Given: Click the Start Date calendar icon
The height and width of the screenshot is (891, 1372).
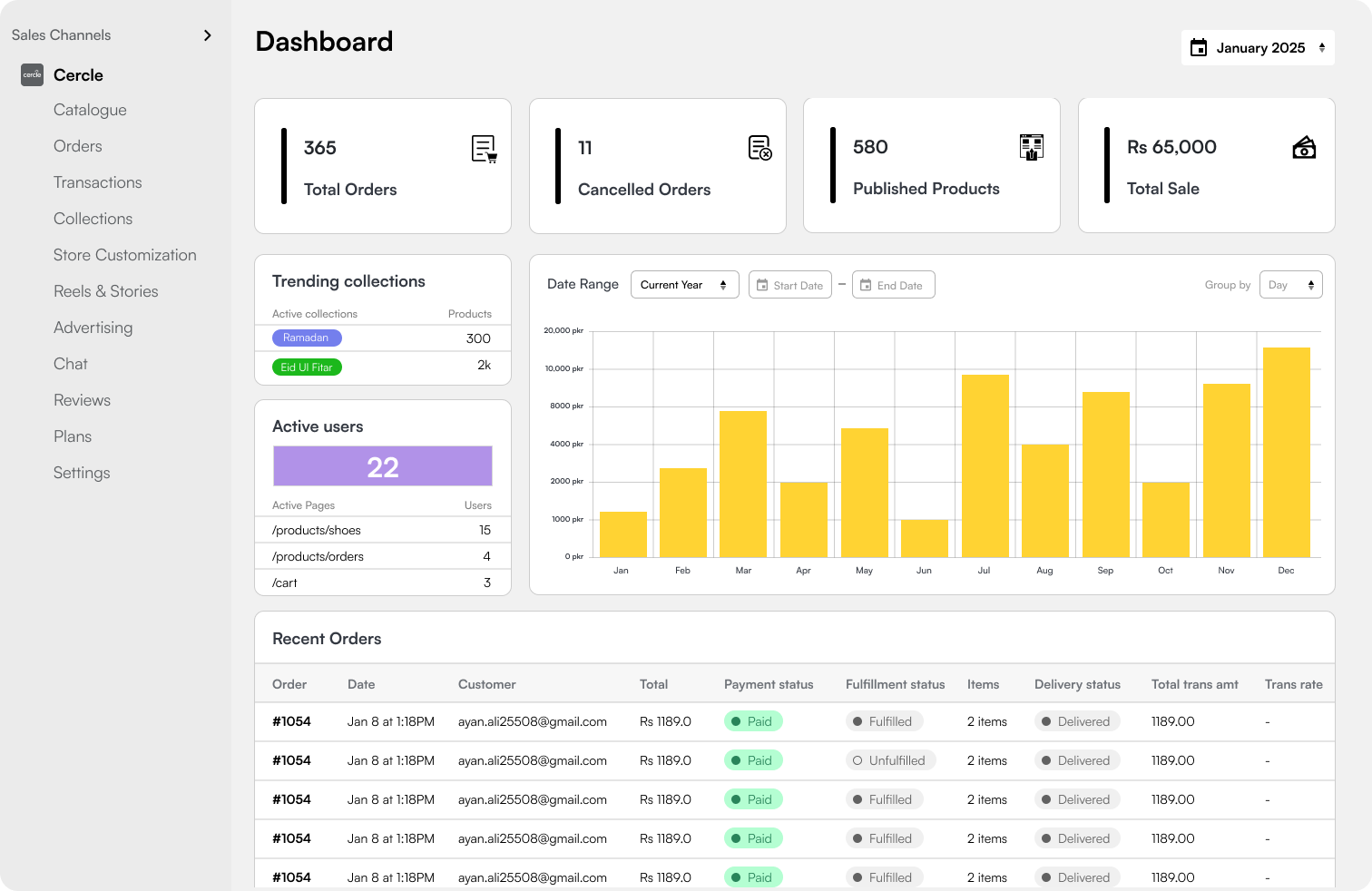Looking at the screenshot, I should tap(762, 285).
